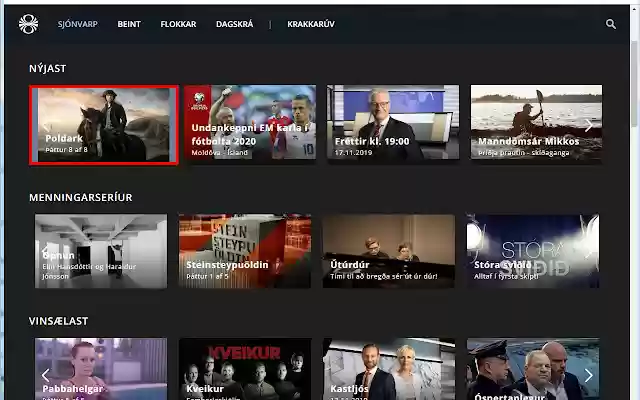Open the Sjónvarp menu item
This screenshot has width=640, height=400.
[x=78, y=24]
